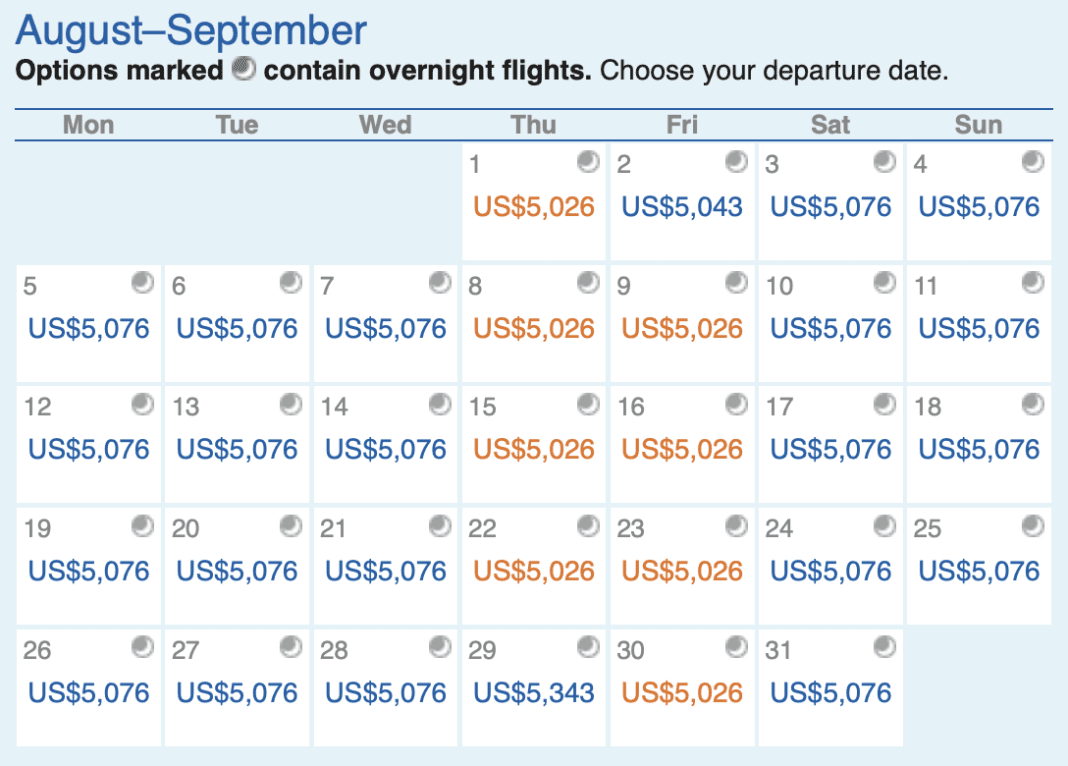Pick the US$5,076 fare on August 17

[x=831, y=449]
